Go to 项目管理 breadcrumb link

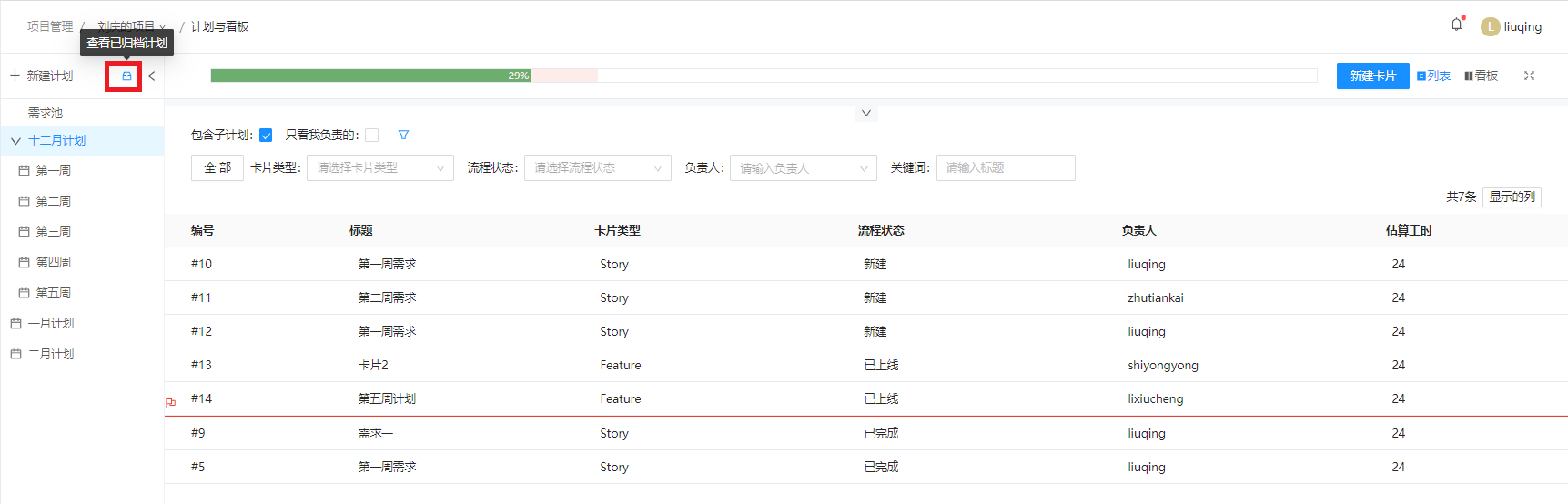[50, 26]
